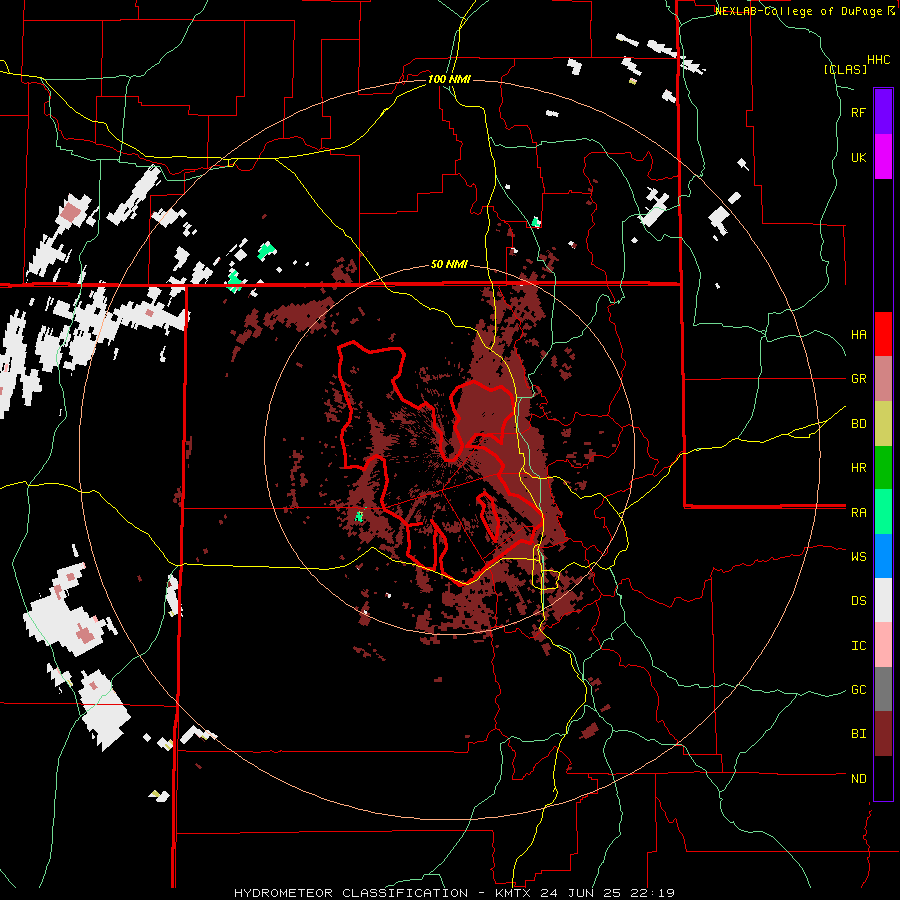
Task: Click the magenta UK color swatch
Action: click(883, 157)
